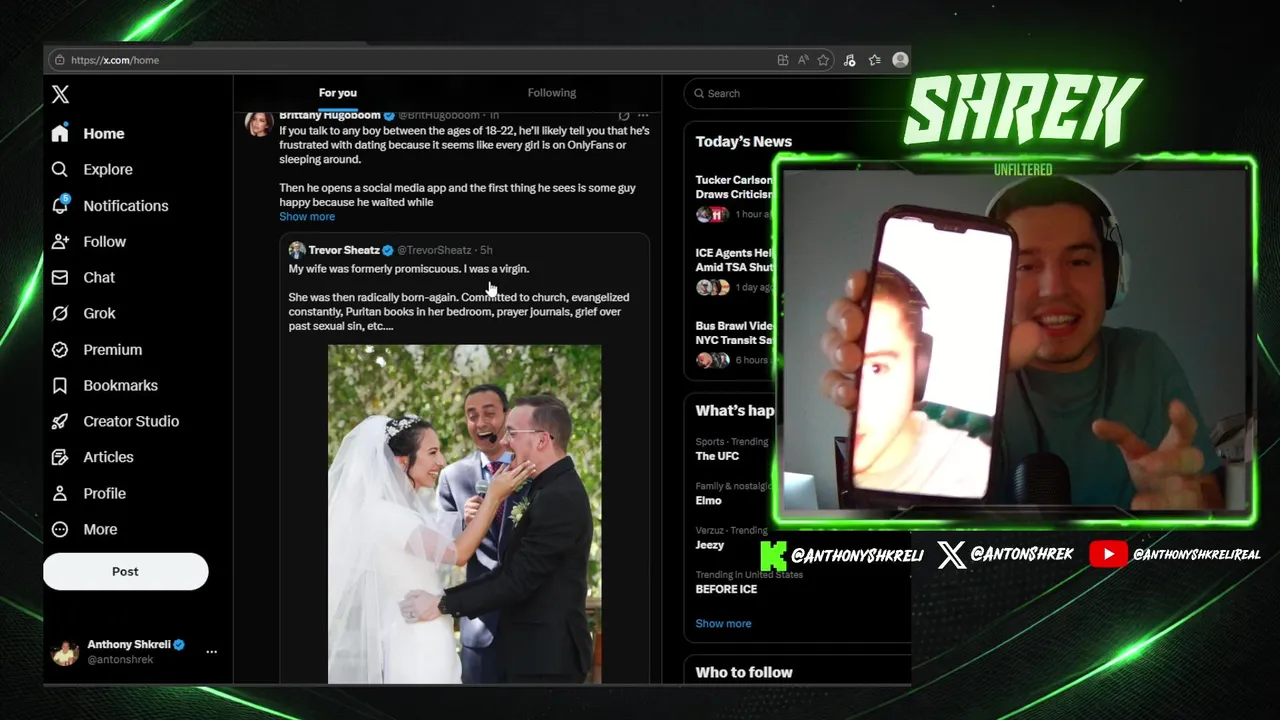This screenshot has height=720, width=1280.
Task: Open trending topic BEFORE ICE
Action: [x=726, y=589]
